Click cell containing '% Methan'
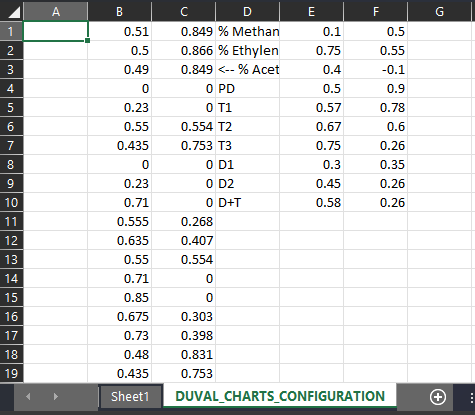Image resolution: width=475 pixels, height=415 pixels. [248, 31]
